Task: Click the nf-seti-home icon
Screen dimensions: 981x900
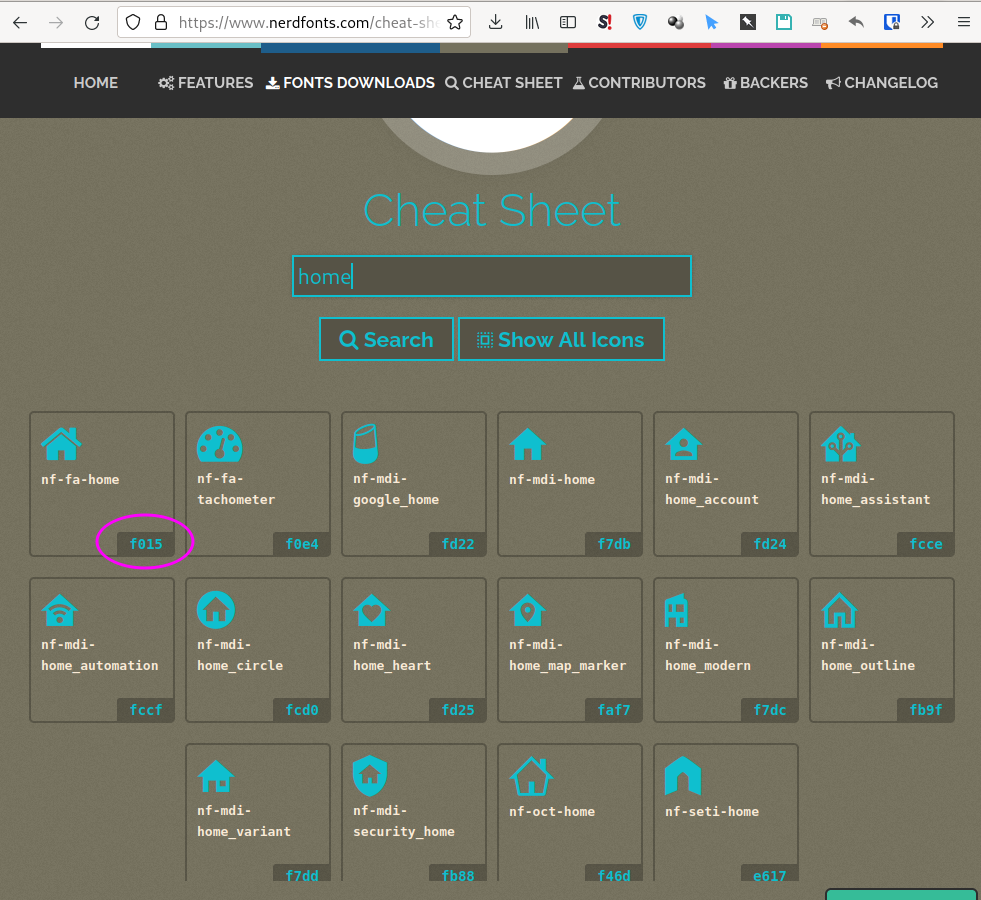Action: tap(683, 775)
